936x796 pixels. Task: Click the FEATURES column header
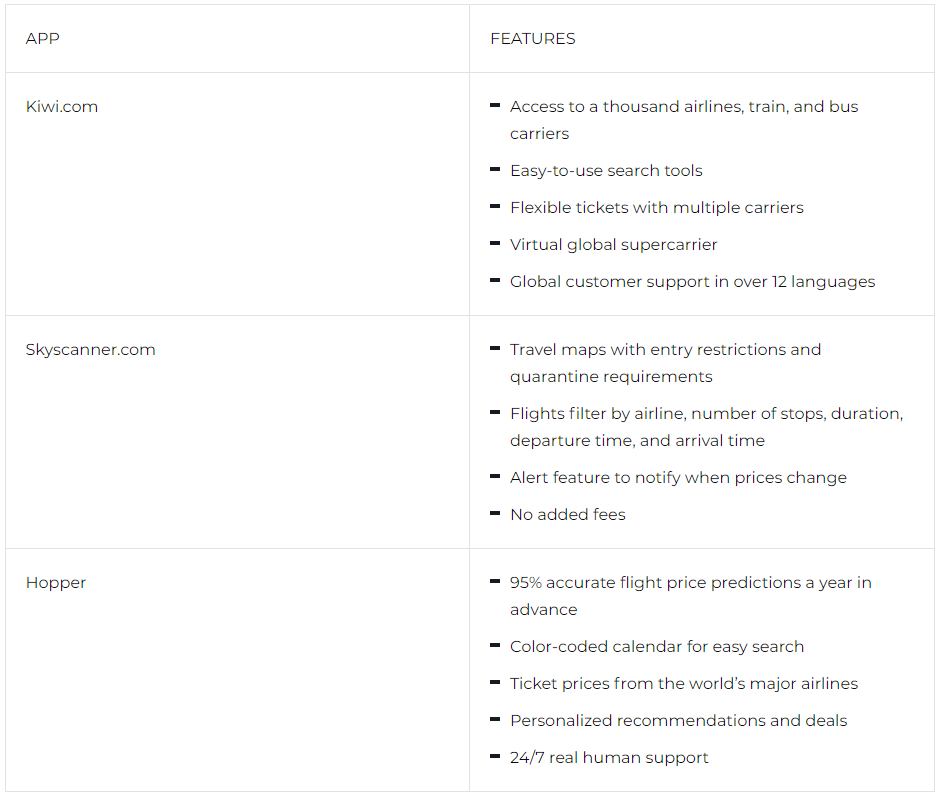(532, 39)
